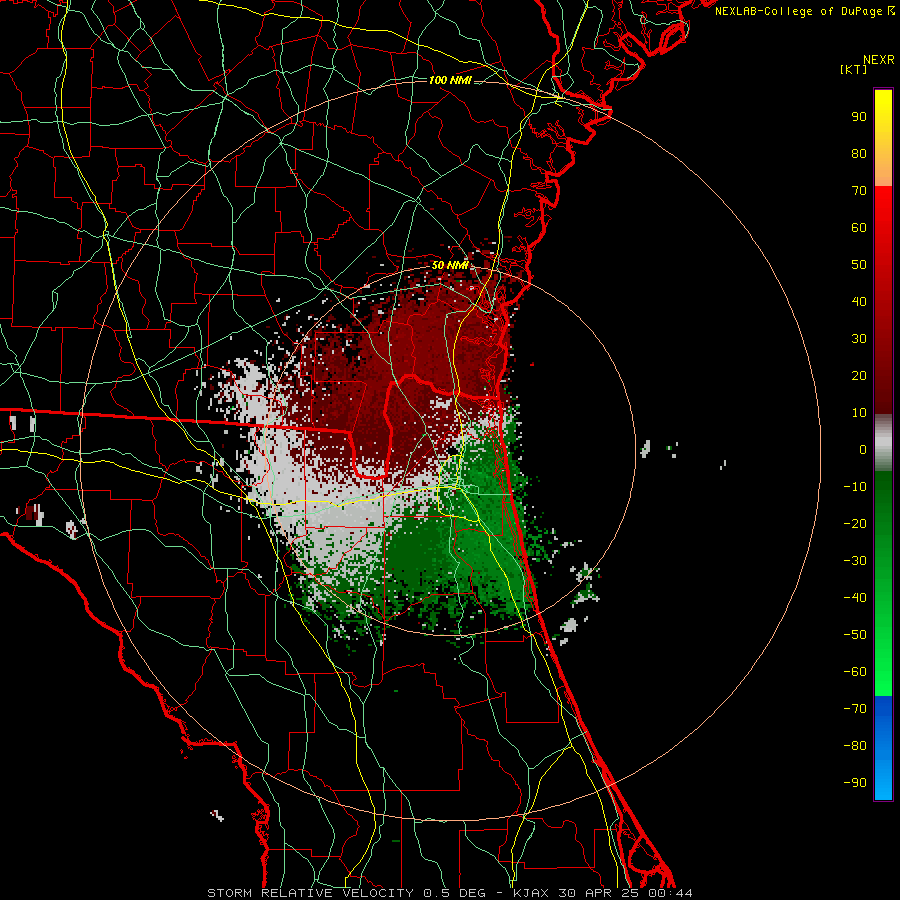Click the 30 APR 25 date stamp
This screenshot has width=900, height=900.
[599, 893]
